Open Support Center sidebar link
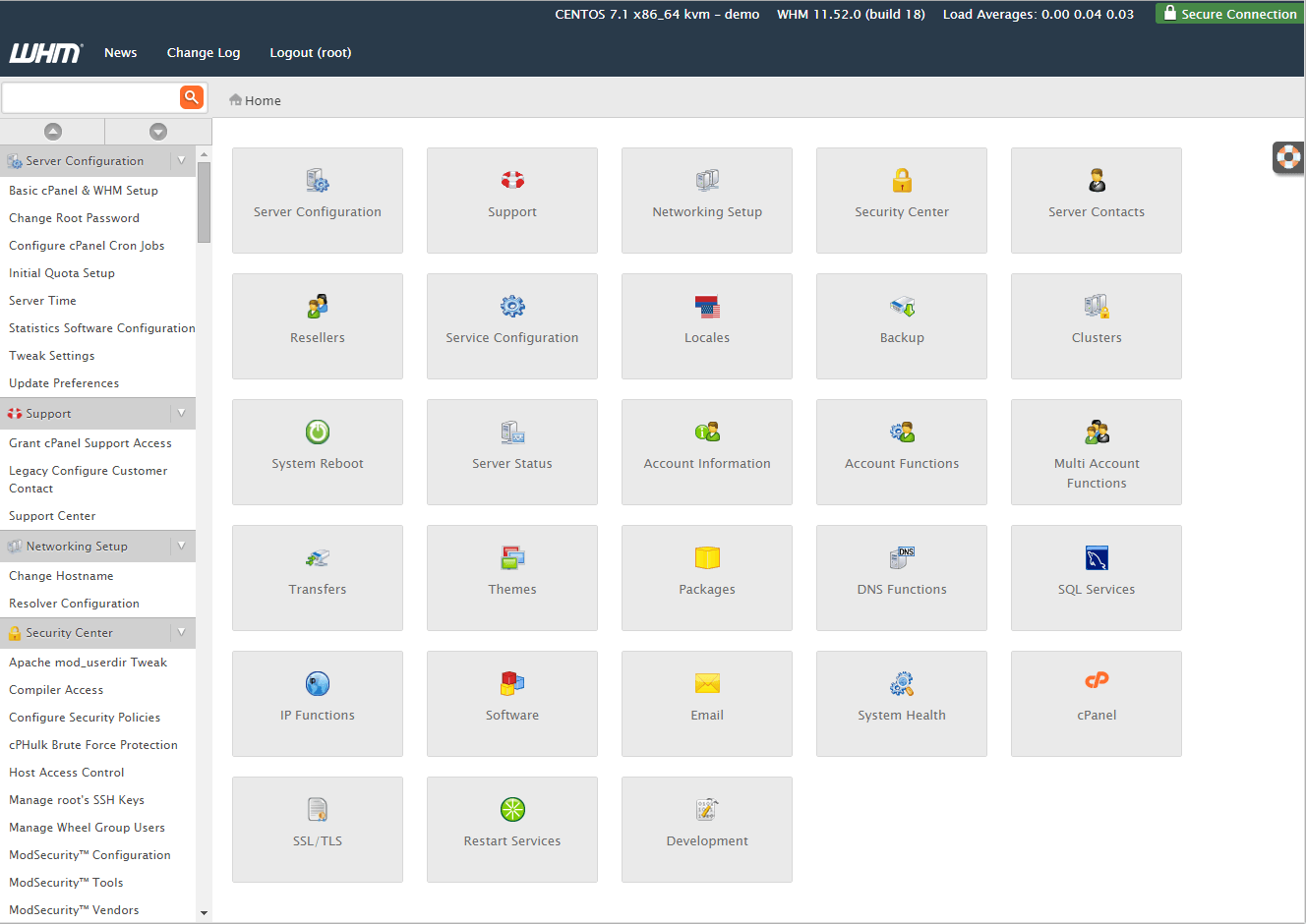Image resolution: width=1306 pixels, height=924 pixels. (x=52, y=516)
